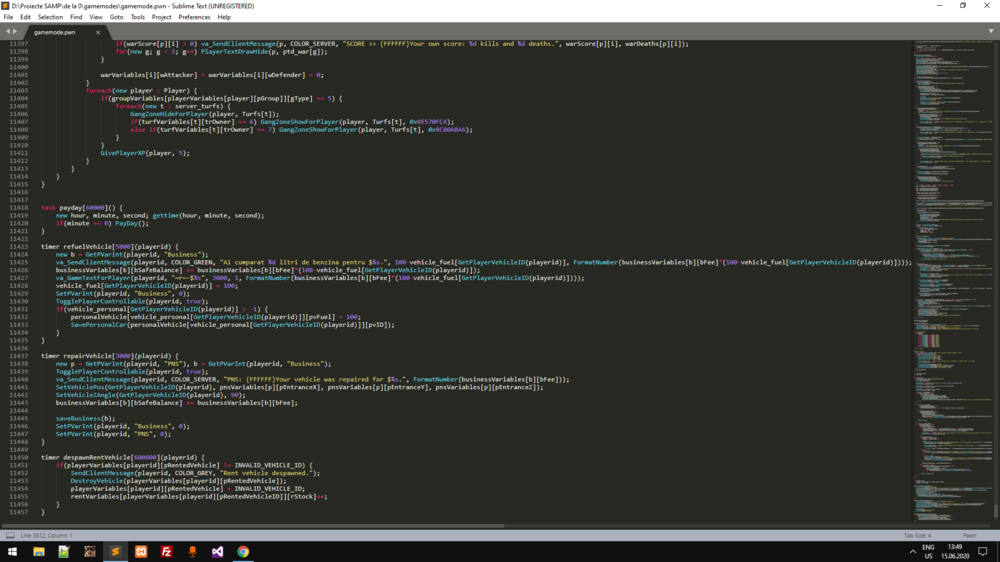Open File Explorer from taskbar
The width and height of the screenshot is (1000, 562).
coord(39,552)
